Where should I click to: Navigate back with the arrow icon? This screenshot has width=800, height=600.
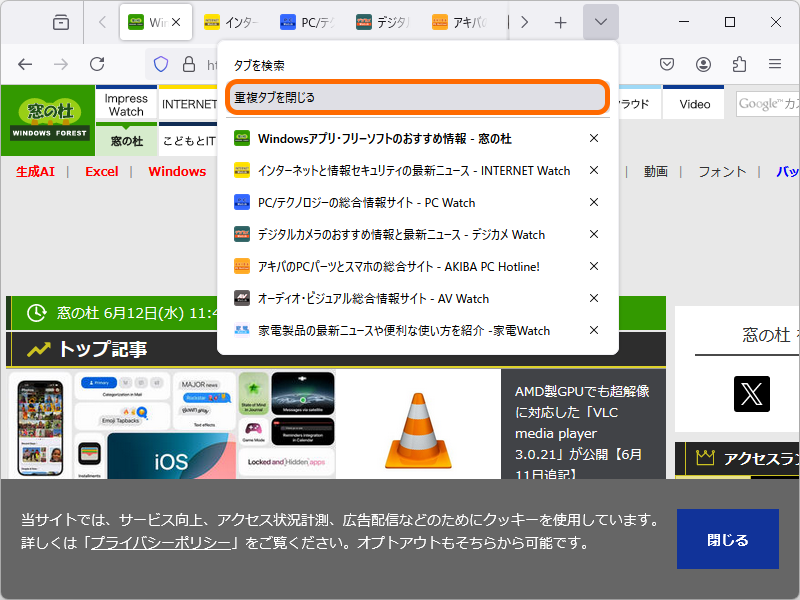point(25,63)
